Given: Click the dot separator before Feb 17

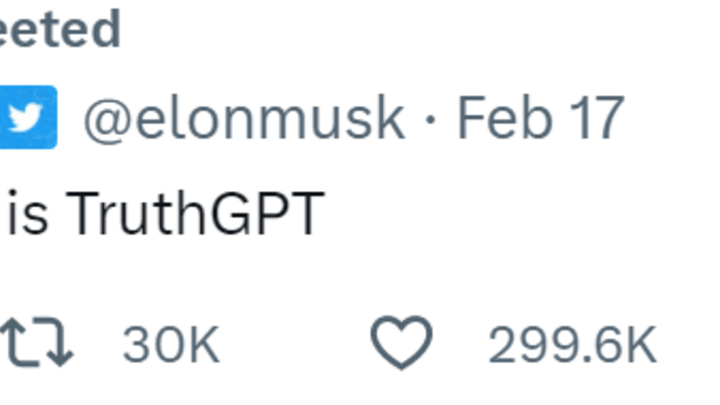Looking at the screenshot, I should [431, 119].
